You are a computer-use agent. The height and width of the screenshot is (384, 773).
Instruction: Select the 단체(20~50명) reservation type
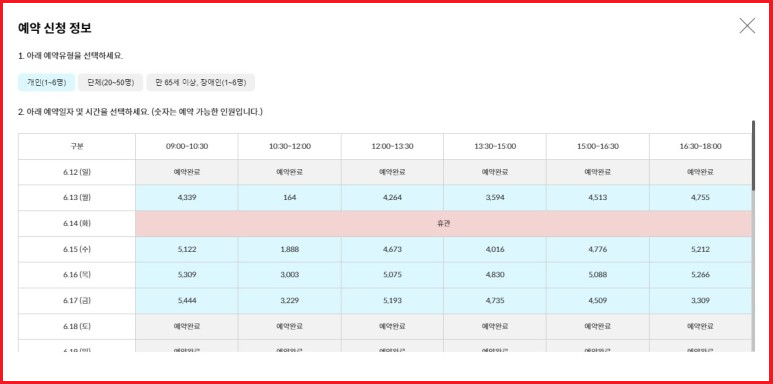point(110,82)
